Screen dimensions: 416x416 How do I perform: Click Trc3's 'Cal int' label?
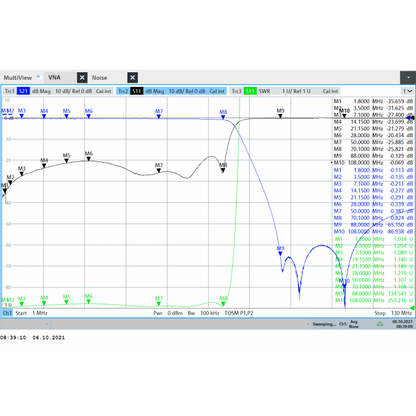pos(330,91)
